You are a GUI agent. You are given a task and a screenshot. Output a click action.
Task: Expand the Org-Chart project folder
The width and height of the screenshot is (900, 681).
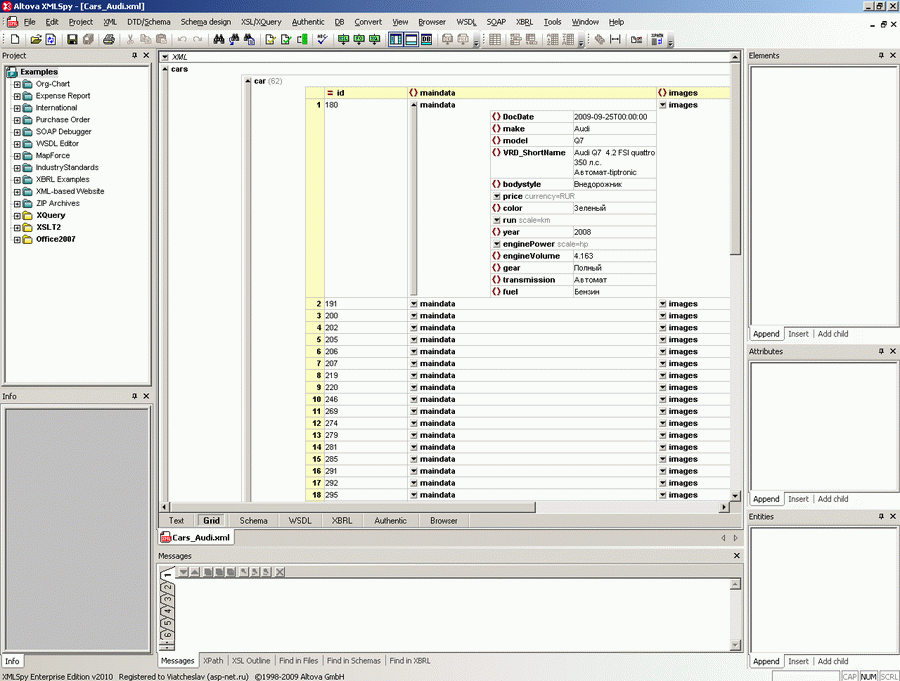17,84
